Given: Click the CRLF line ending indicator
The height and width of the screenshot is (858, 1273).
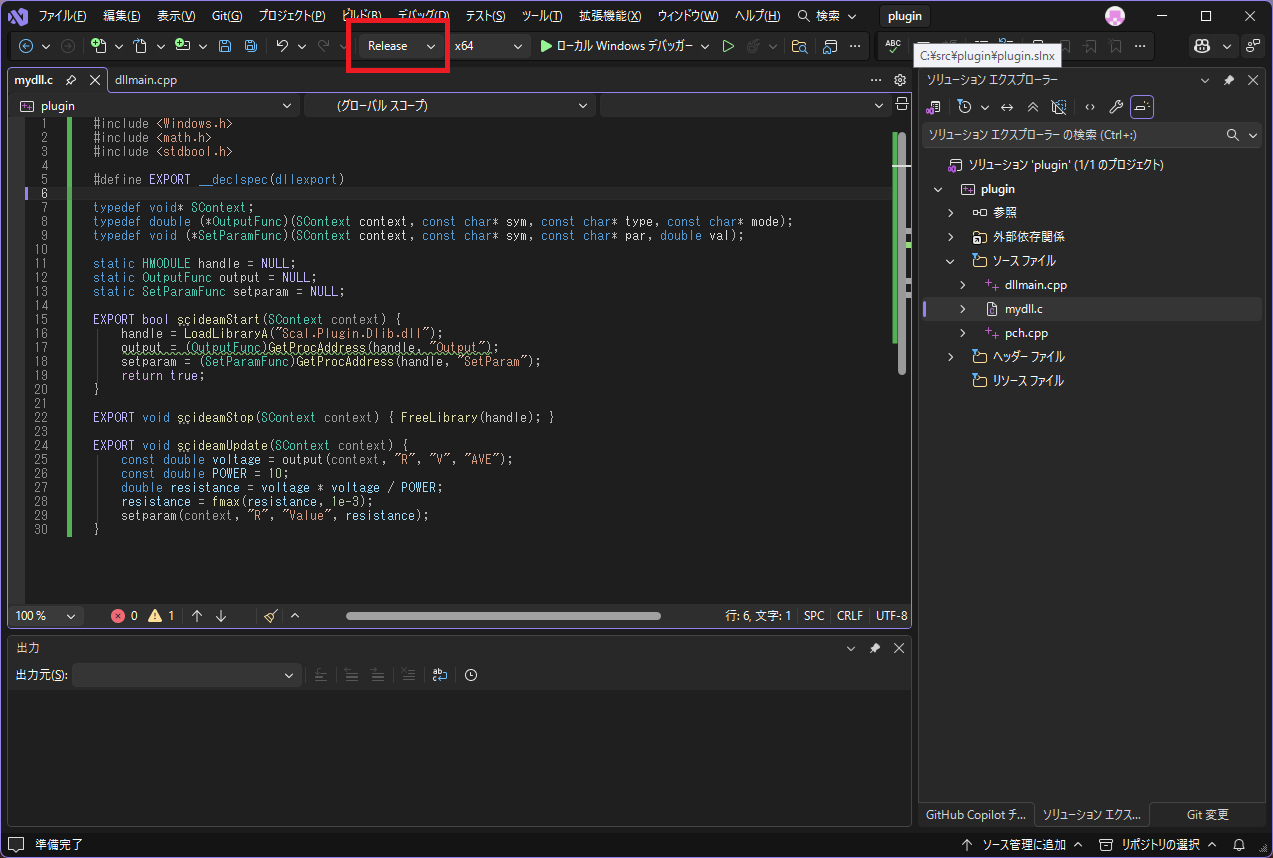Looking at the screenshot, I should coord(850,616).
